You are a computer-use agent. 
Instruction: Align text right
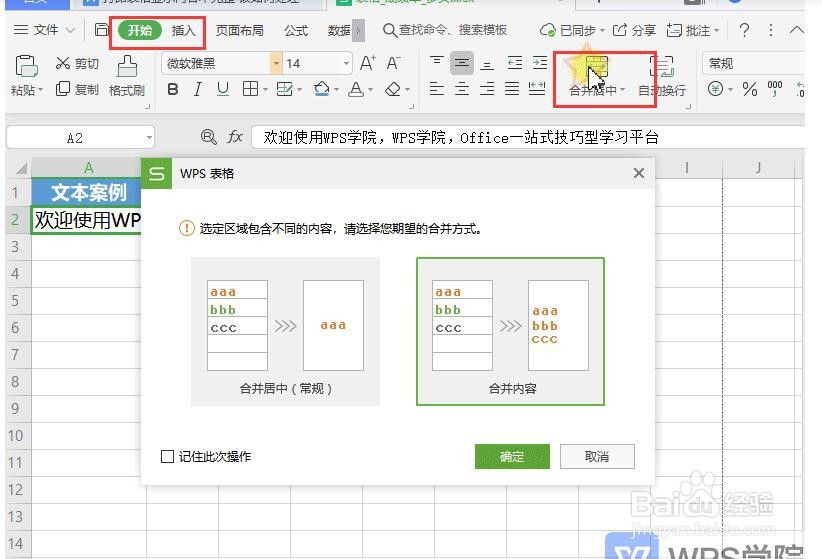click(x=487, y=89)
